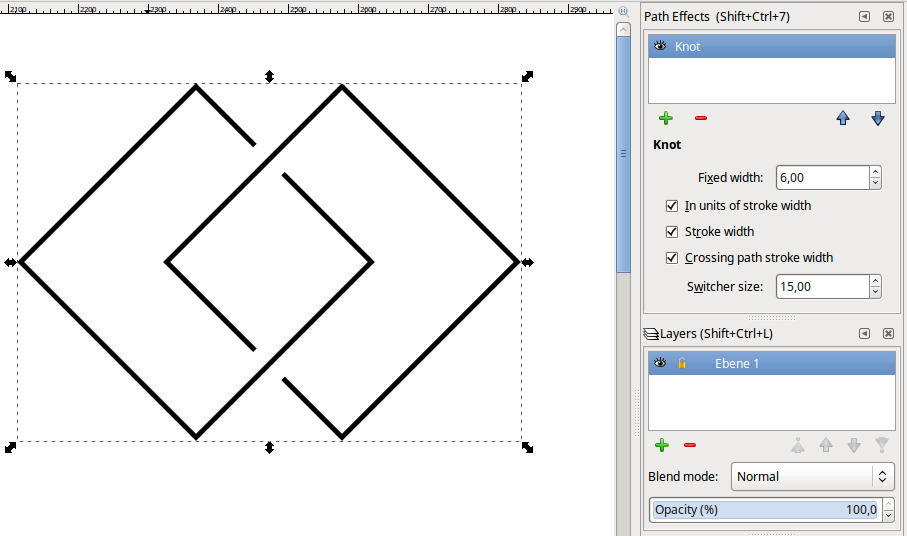Disable 'Crossing path stroke width' option

(x=672, y=258)
